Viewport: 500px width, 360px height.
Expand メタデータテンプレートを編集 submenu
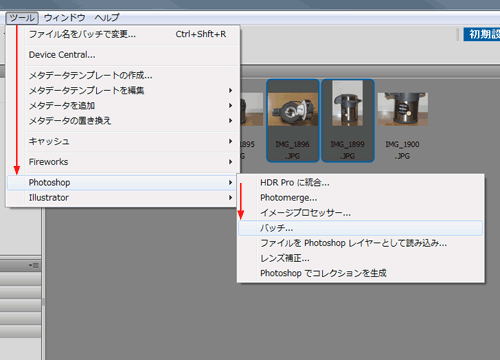pos(123,91)
